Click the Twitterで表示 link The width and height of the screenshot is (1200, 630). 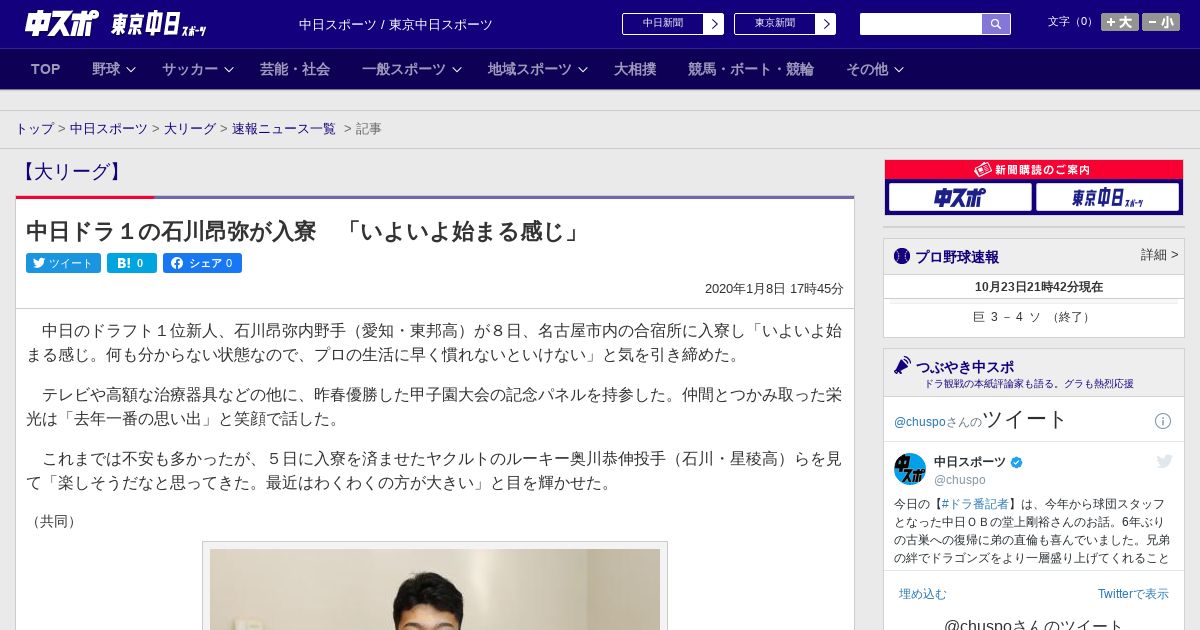click(x=1133, y=594)
